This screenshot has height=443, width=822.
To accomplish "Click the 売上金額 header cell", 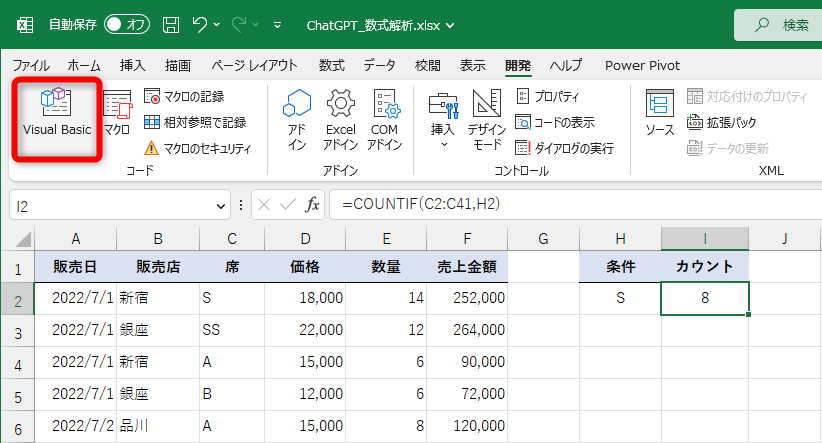I will point(467,267).
